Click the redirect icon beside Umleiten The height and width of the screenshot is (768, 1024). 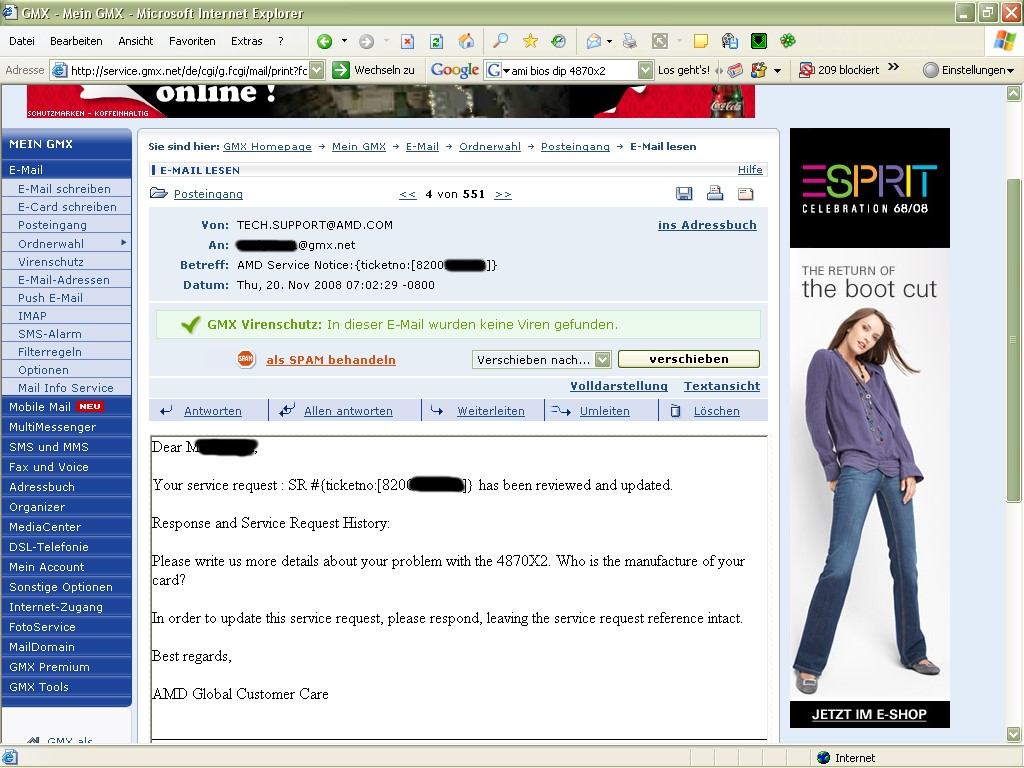(561, 411)
